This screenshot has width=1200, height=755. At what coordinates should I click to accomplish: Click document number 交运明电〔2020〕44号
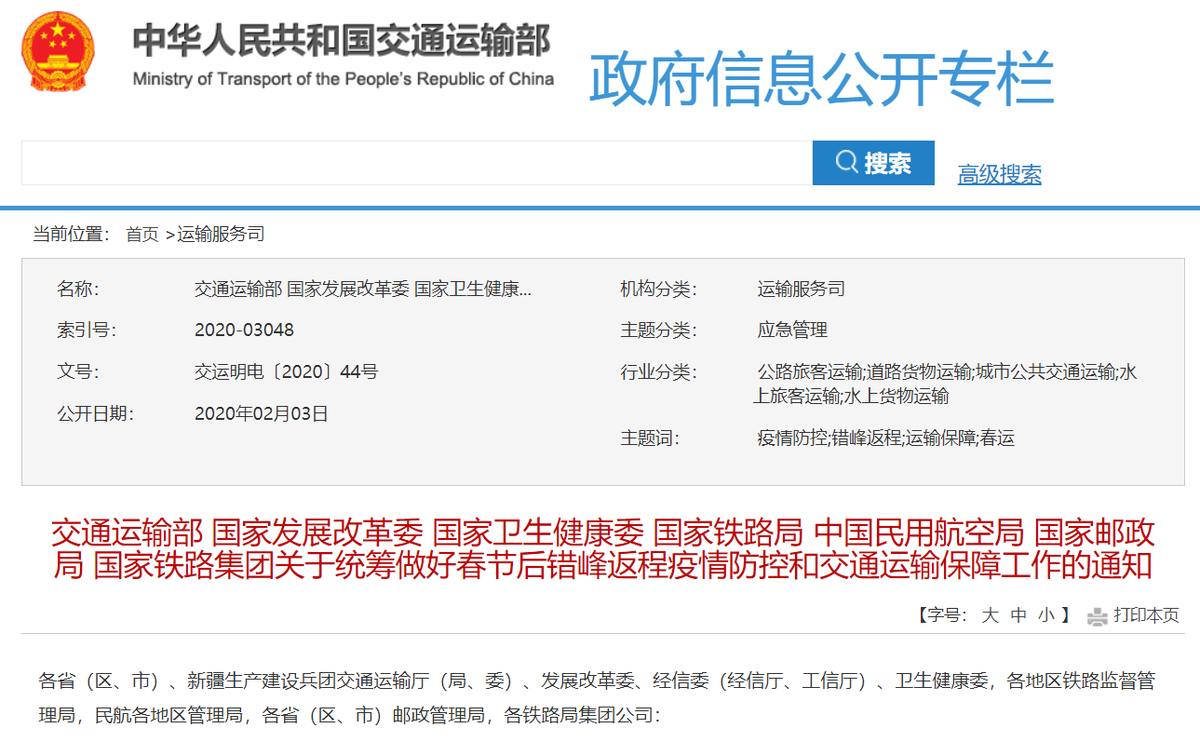[286, 372]
